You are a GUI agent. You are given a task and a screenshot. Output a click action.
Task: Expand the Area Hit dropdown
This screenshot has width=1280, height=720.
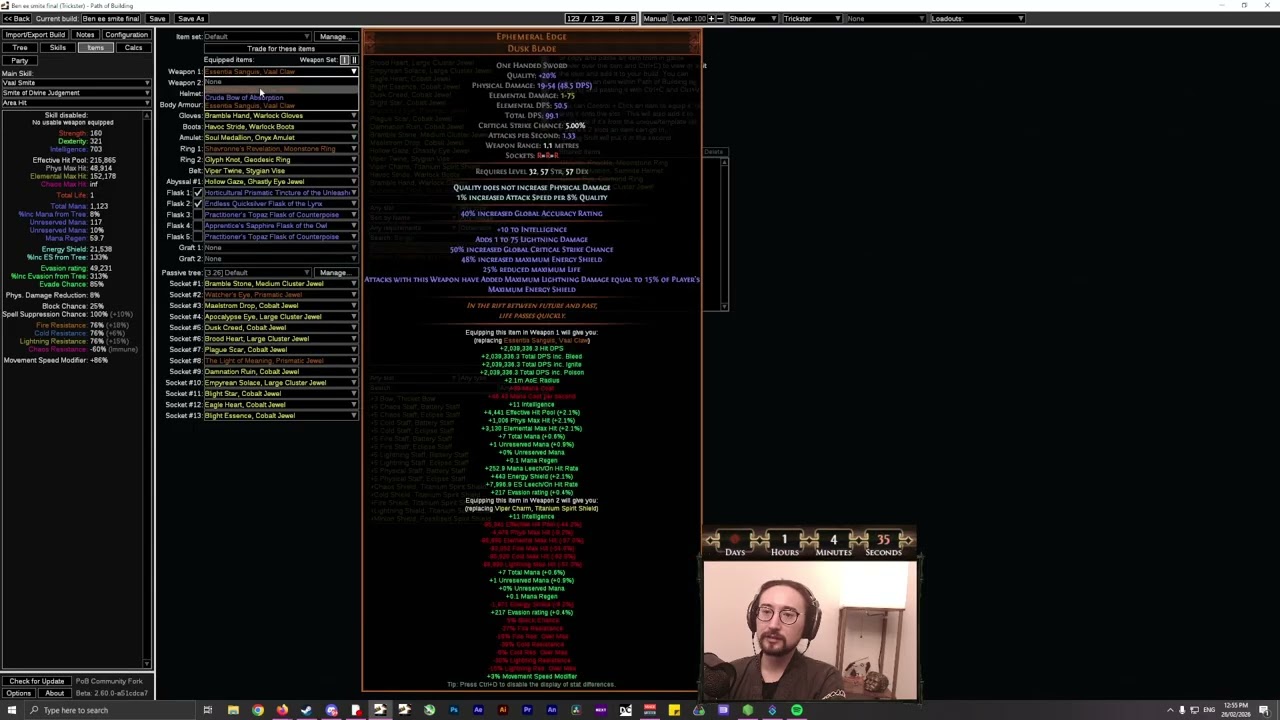click(x=77, y=103)
